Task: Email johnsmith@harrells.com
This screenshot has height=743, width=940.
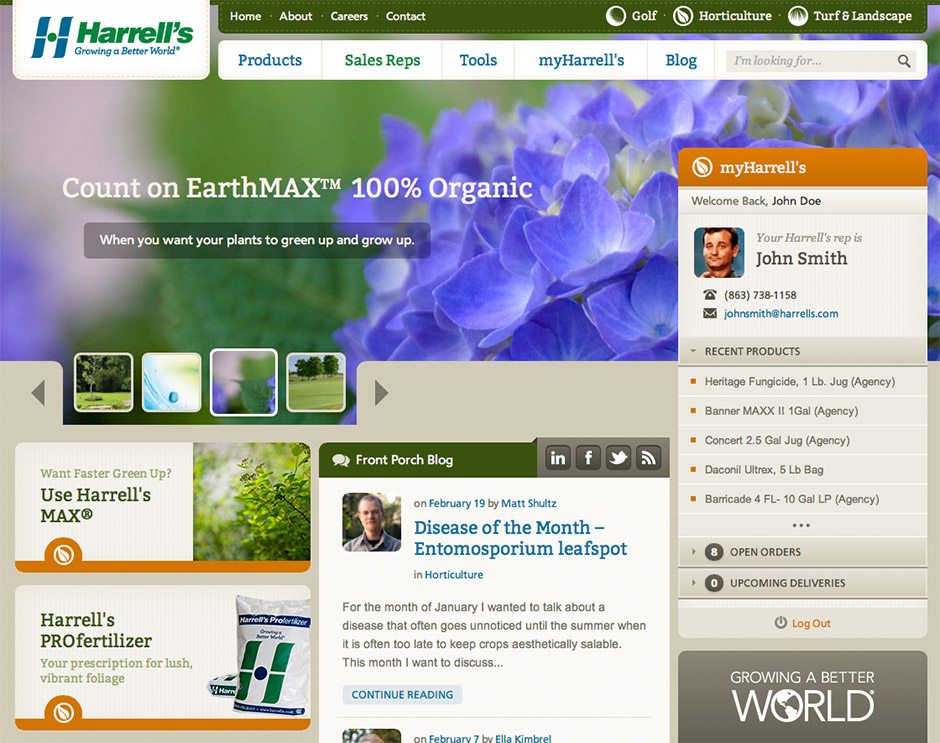Action: pyautogui.click(x=781, y=313)
